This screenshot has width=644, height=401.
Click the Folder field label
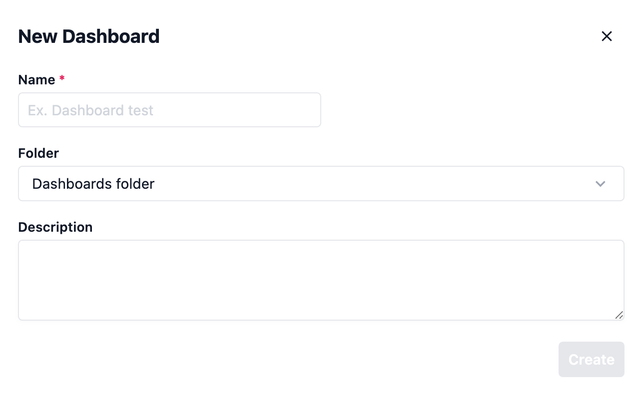tap(38, 153)
